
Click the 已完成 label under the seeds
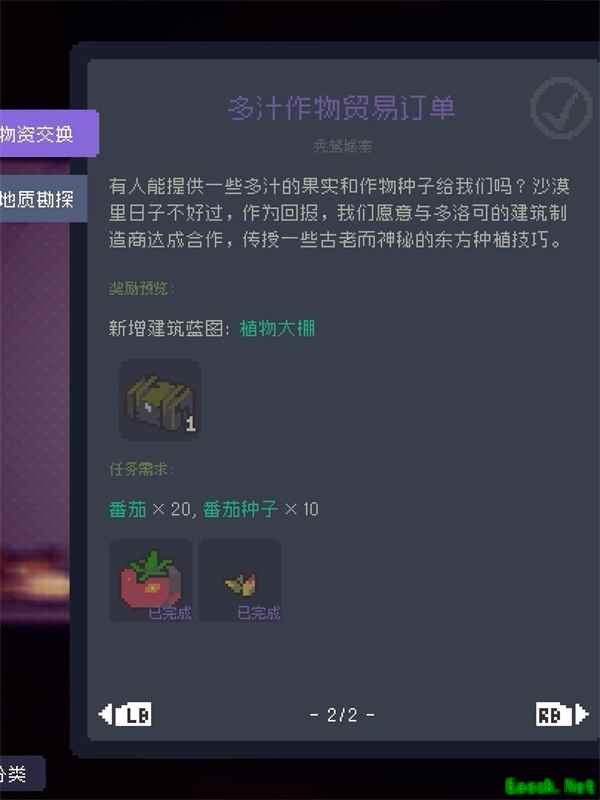[x=259, y=613]
